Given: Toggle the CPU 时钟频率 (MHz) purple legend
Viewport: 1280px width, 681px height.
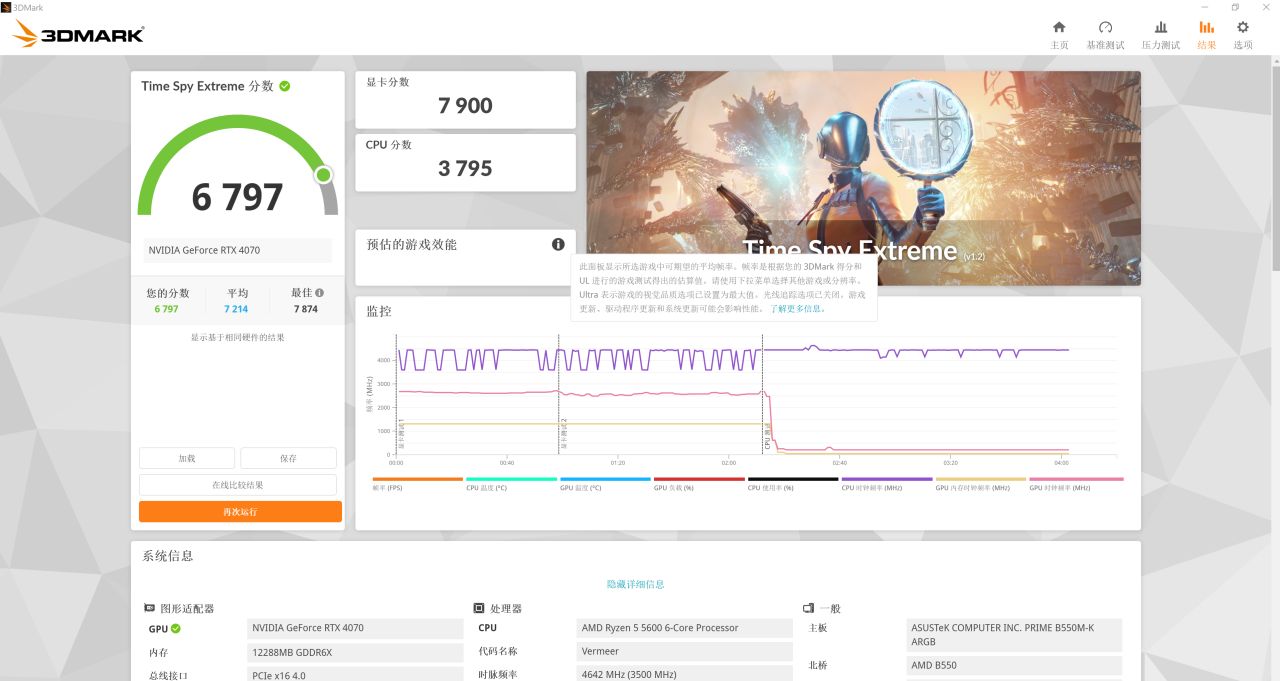Looking at the screenshot, I should tap(887, 484).
